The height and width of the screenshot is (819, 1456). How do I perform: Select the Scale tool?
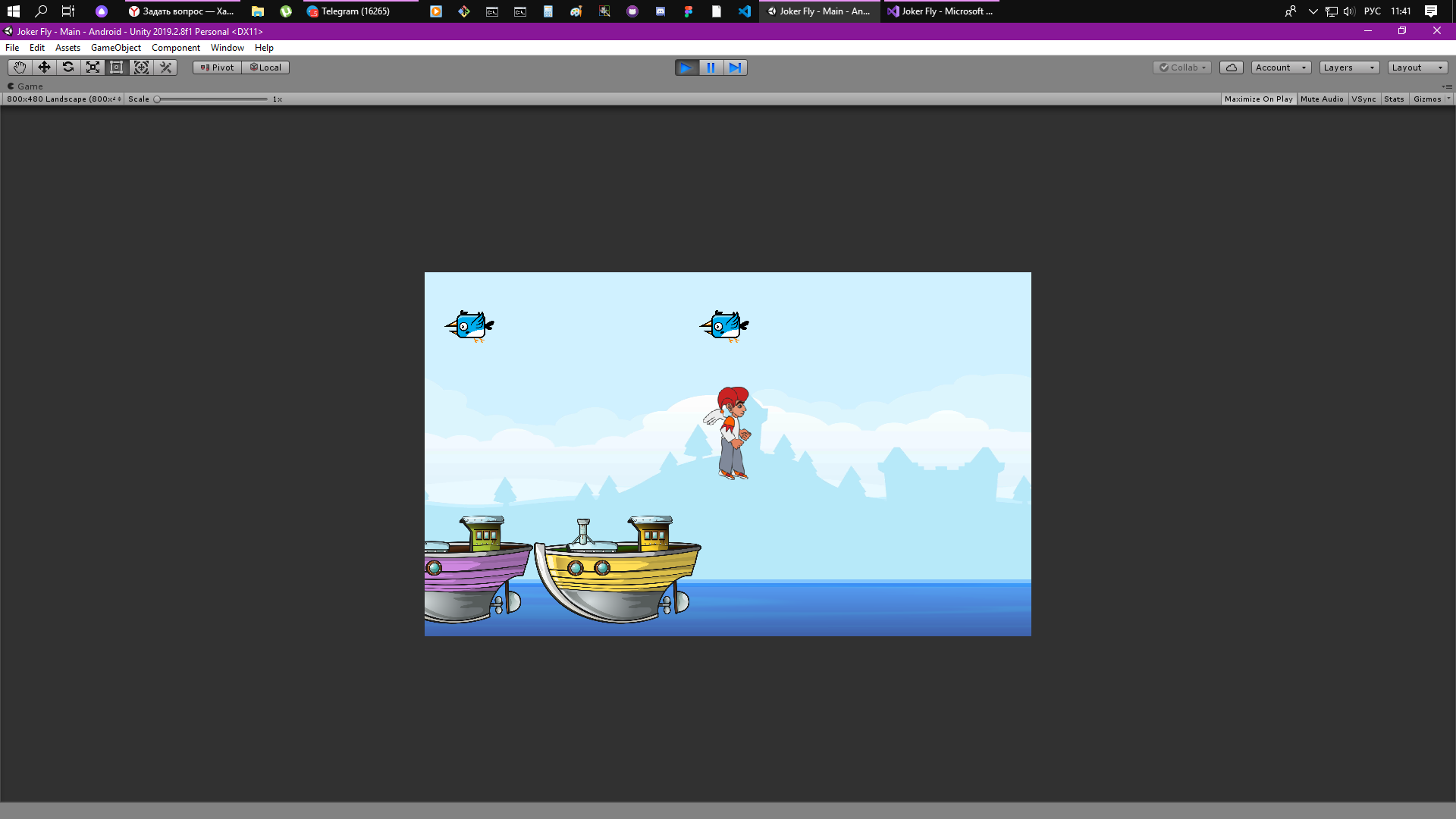pyautogui.click(x=93, y=67)
